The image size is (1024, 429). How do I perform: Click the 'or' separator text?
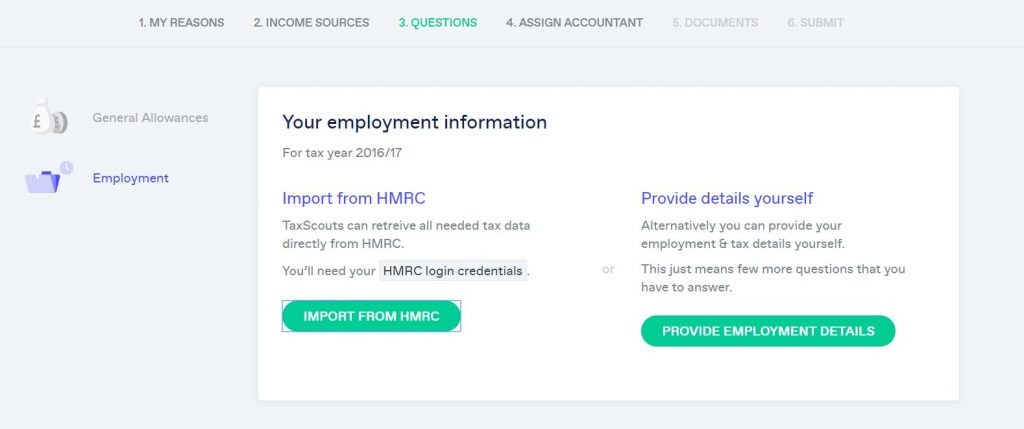point(608,270)
